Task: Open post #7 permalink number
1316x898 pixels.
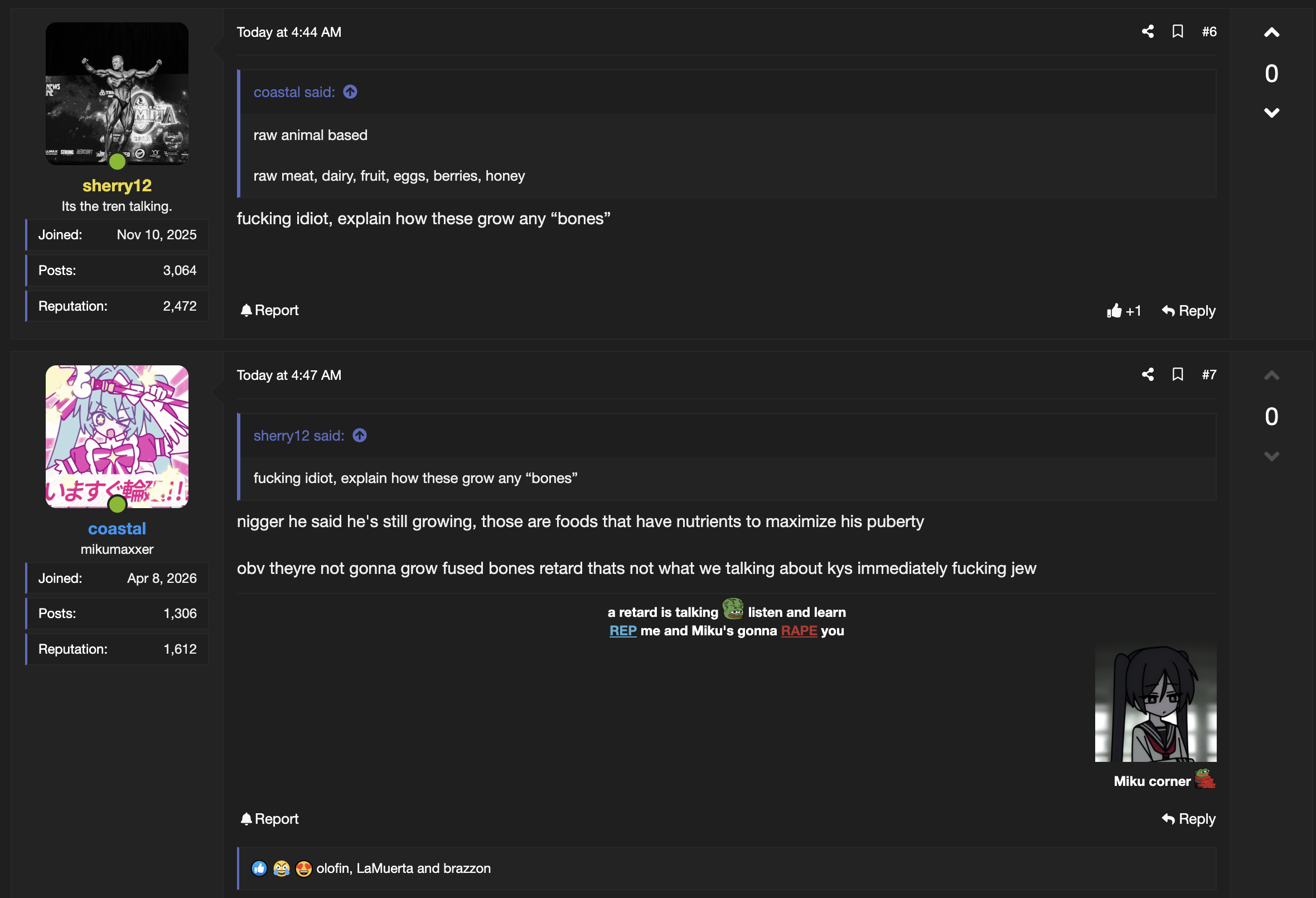Action: pyautogui.click(x=1209, y=374)
